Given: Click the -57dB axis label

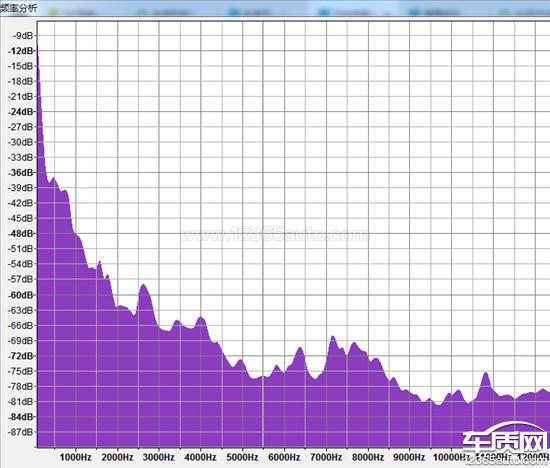Looking at the screenshot, I should tap(21, 279).
